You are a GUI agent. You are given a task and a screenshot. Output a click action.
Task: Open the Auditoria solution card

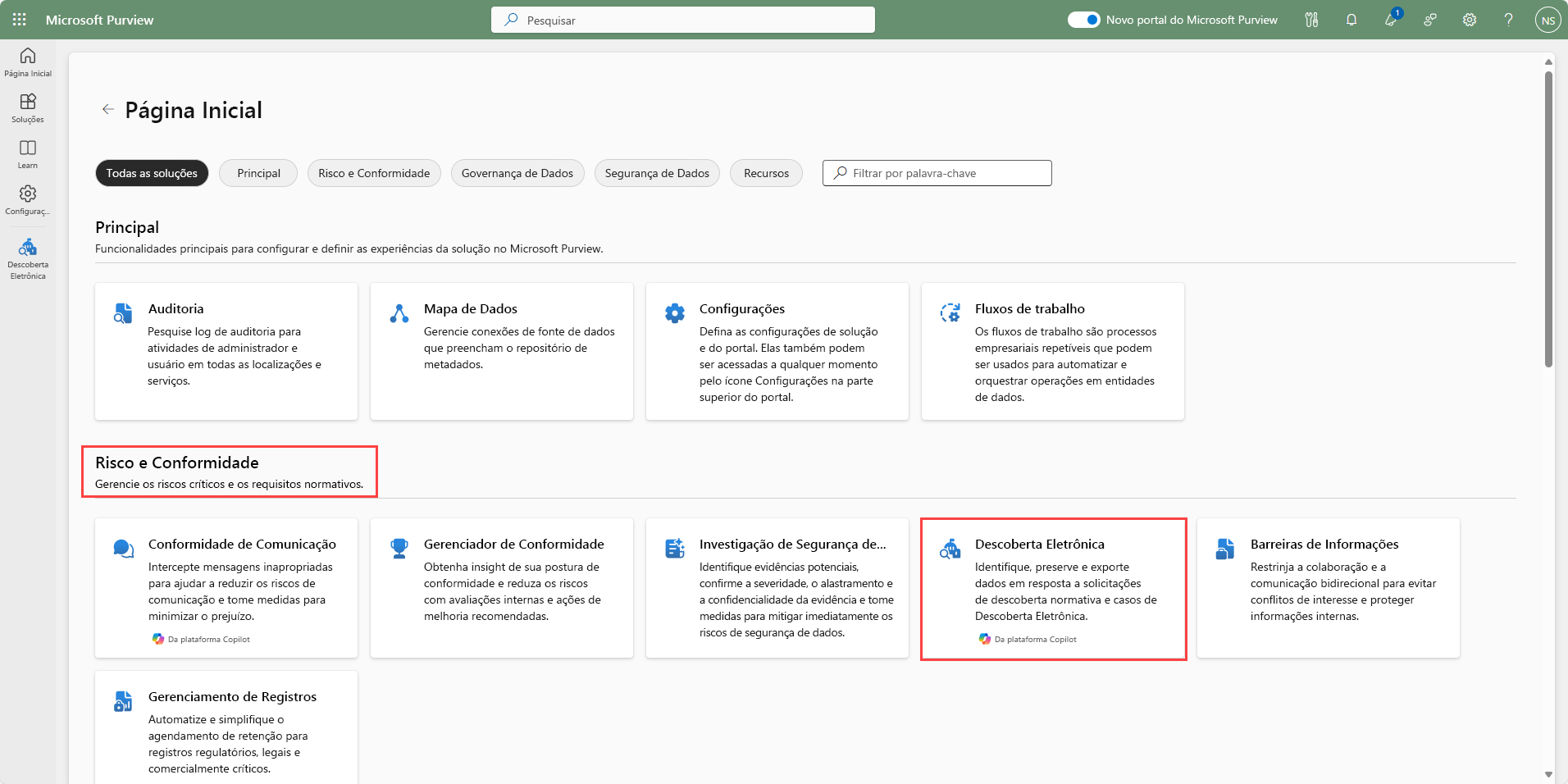click(226, 351)
